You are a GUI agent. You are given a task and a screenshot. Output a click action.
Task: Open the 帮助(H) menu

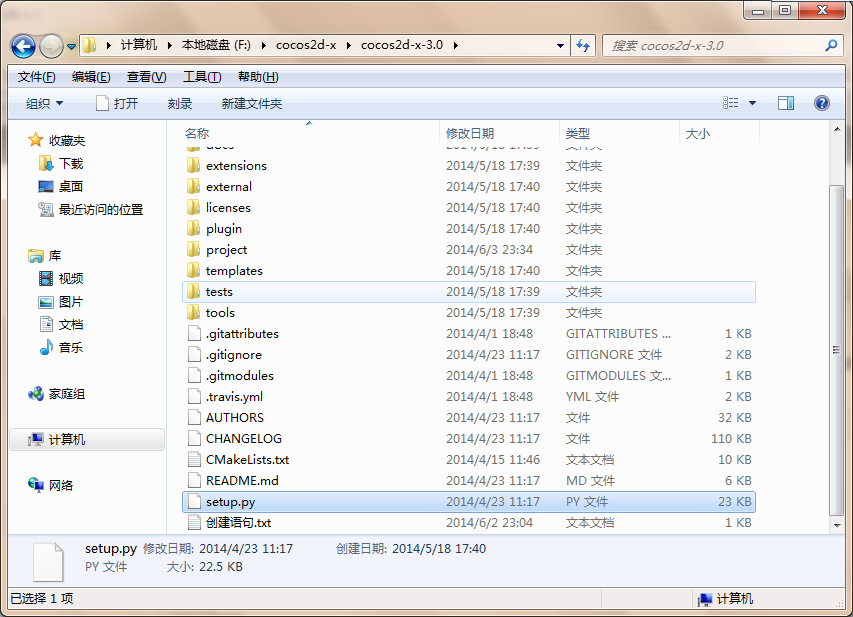pyautogui.click(x=258, y=77)
